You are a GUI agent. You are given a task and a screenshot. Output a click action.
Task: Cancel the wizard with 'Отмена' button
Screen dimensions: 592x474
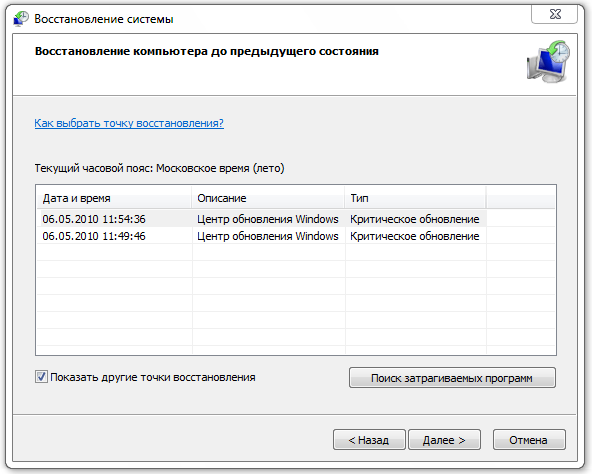[x=529, y=440]
